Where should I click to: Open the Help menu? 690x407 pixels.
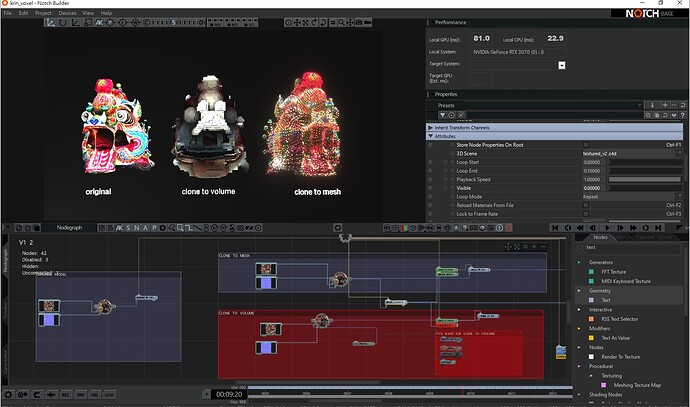tap(106, 13)
